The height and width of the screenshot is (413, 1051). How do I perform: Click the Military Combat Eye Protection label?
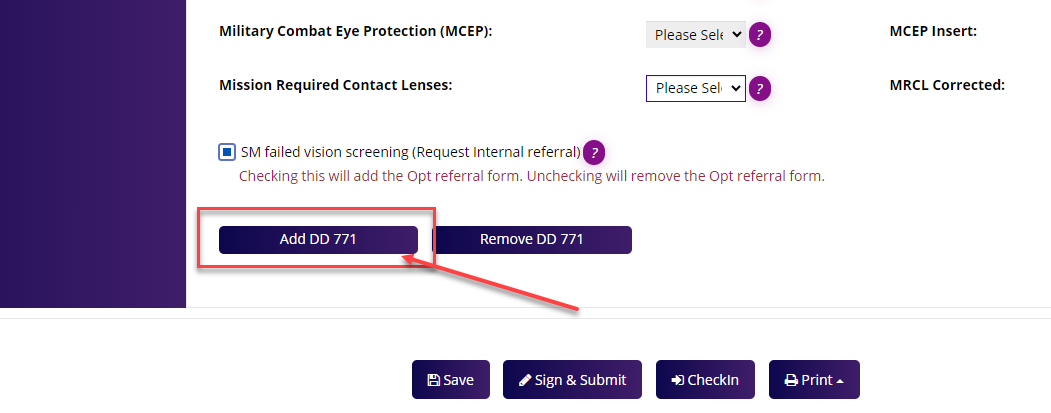[x=355, y=31]
